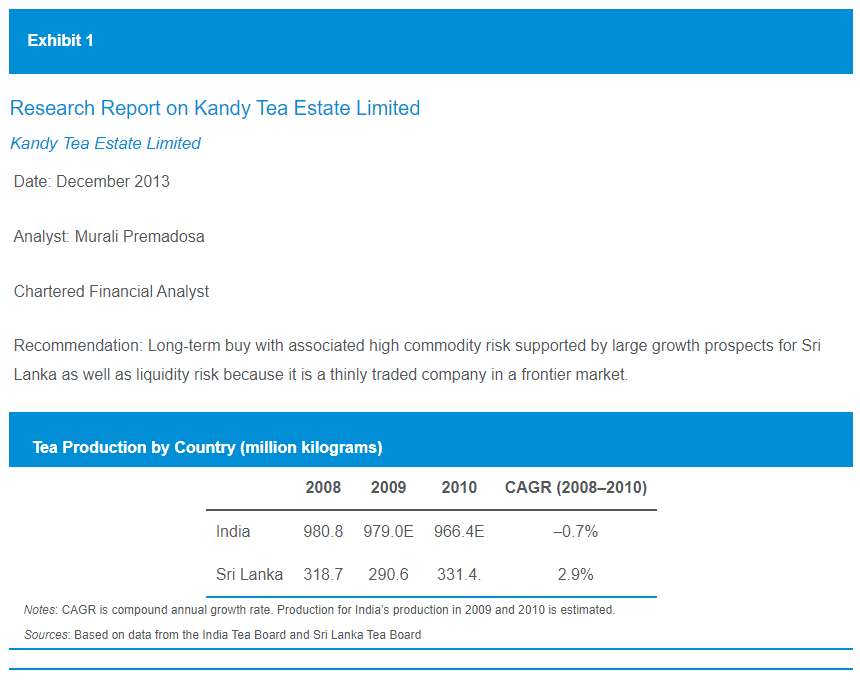Click India's 2010 estimate 966.4E

[459, 531]
